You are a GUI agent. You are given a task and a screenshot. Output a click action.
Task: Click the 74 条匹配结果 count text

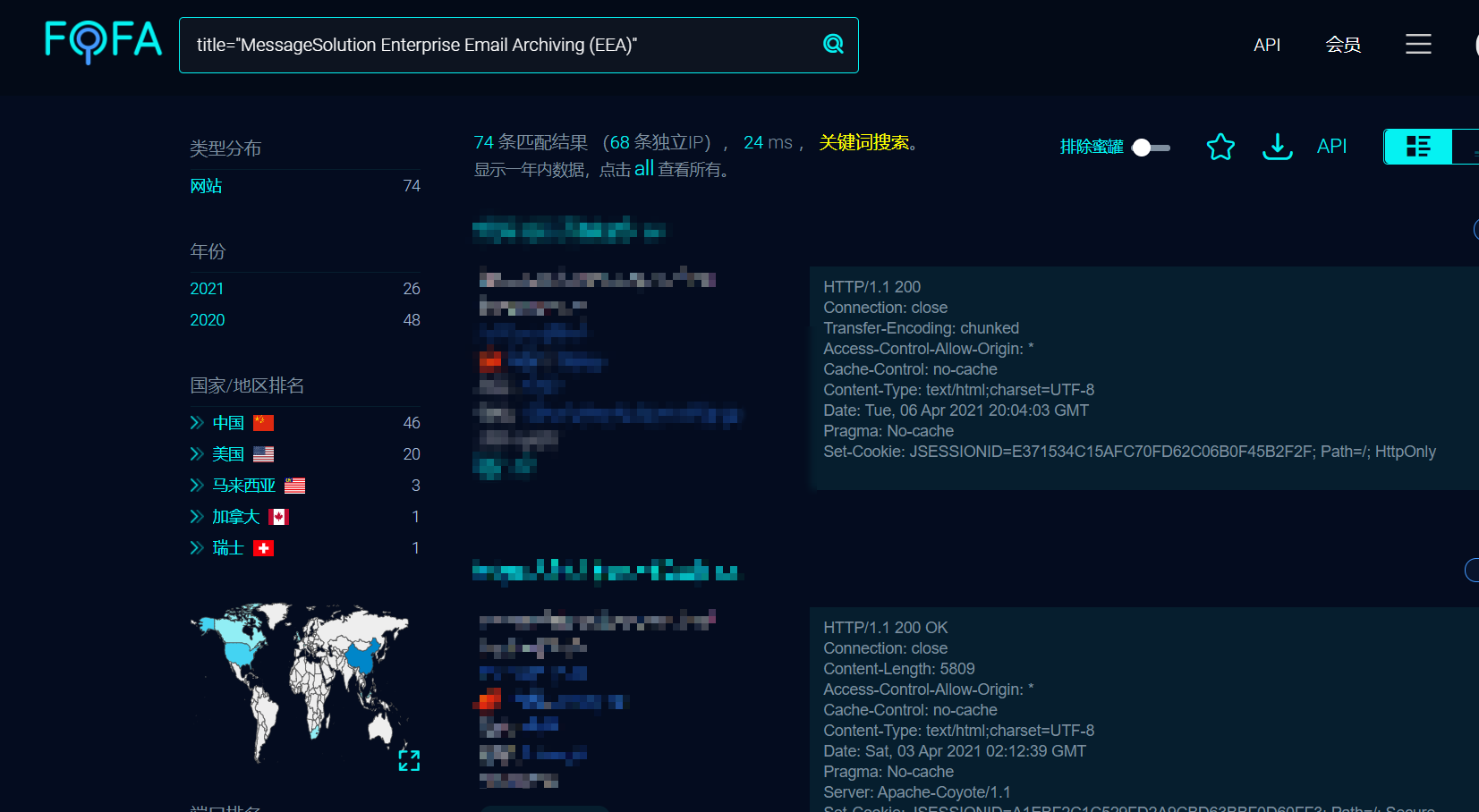pos(531,142)
